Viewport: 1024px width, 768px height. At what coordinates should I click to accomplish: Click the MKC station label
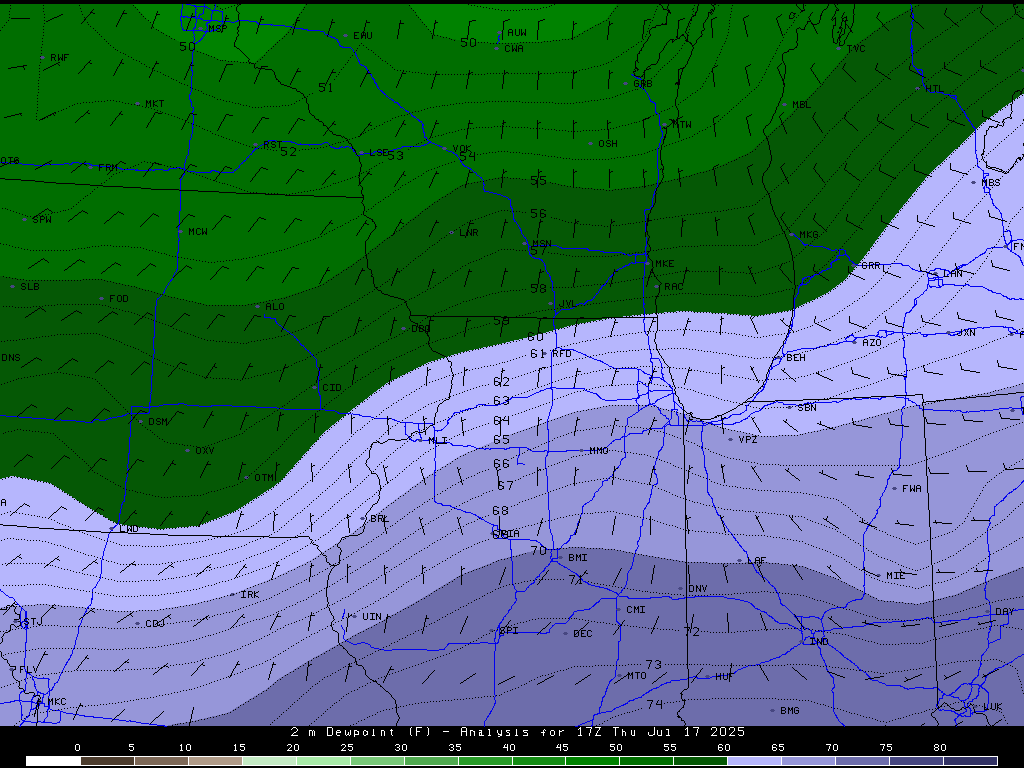pyautogui.click(x=57, y=702)
